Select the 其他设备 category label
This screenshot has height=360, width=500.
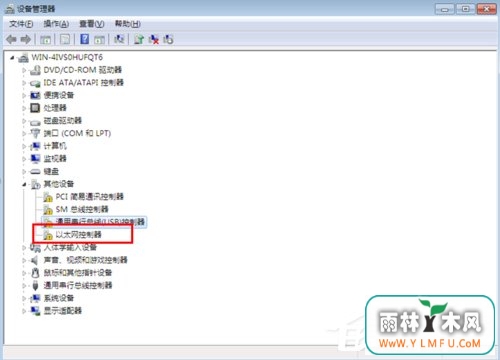[59, 184]
